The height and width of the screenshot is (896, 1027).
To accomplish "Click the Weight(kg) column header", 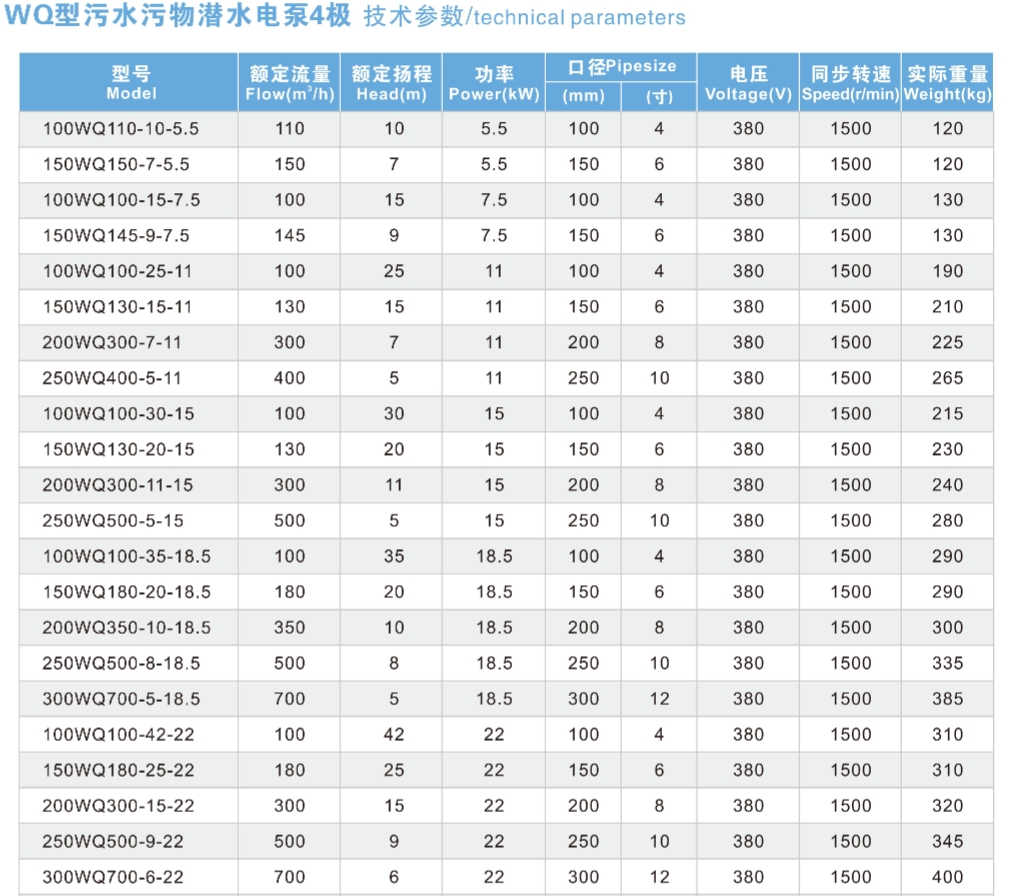I will tap(947, 83).
